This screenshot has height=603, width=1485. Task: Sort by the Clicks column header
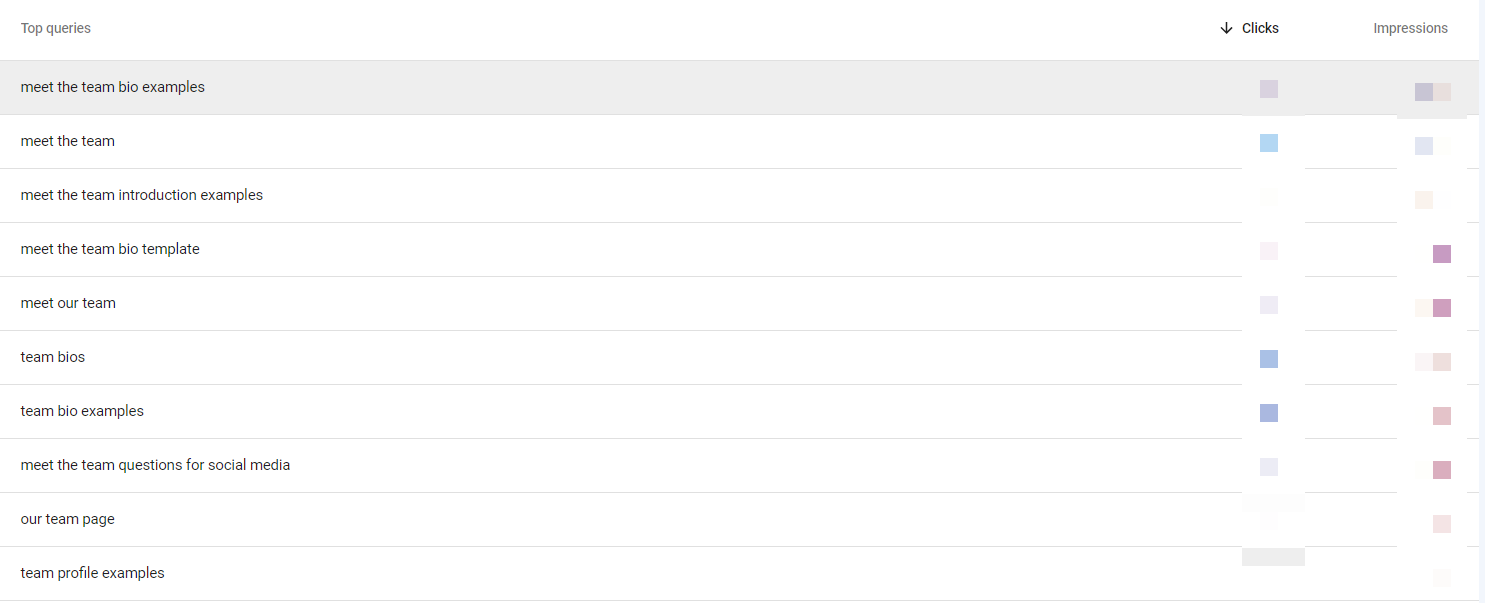(x=1260, y=28)
